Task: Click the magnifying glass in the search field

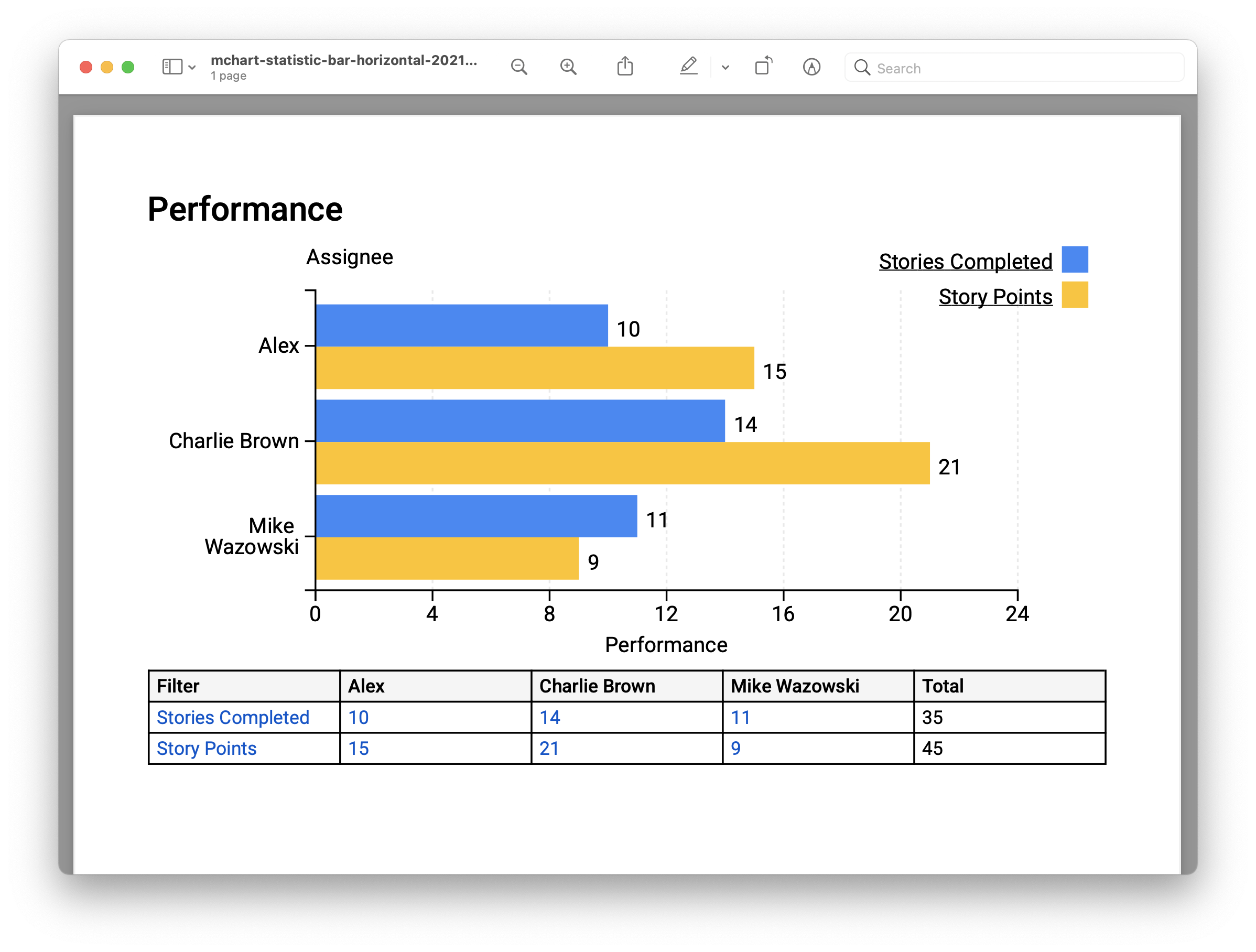Action: [x=862, y=68]
